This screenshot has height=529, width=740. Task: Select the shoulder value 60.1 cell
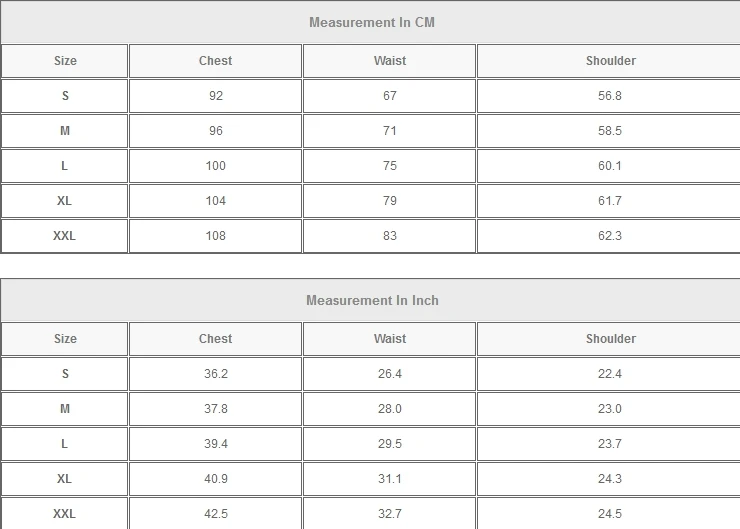(x=610, y=166)
